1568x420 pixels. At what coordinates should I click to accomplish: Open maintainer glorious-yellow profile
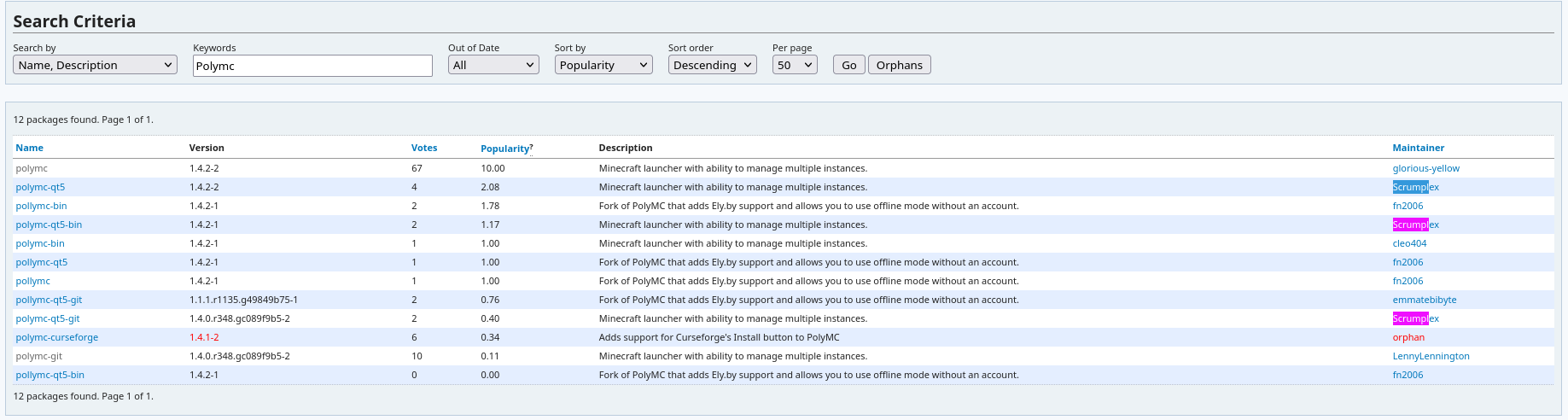pos(1425,168)
